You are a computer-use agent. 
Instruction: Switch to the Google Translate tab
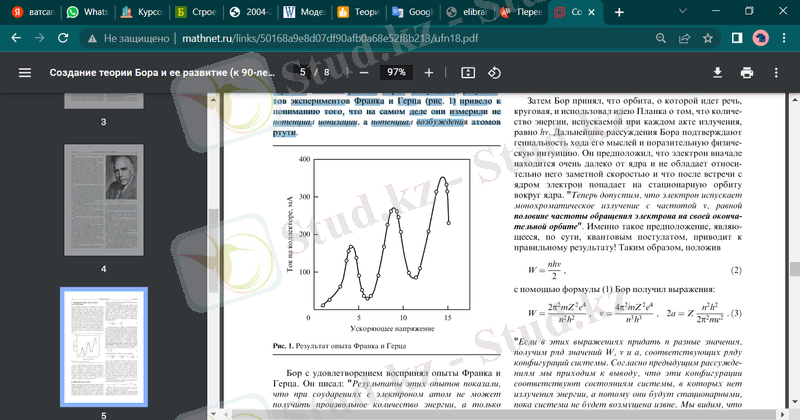click(412, 12)
